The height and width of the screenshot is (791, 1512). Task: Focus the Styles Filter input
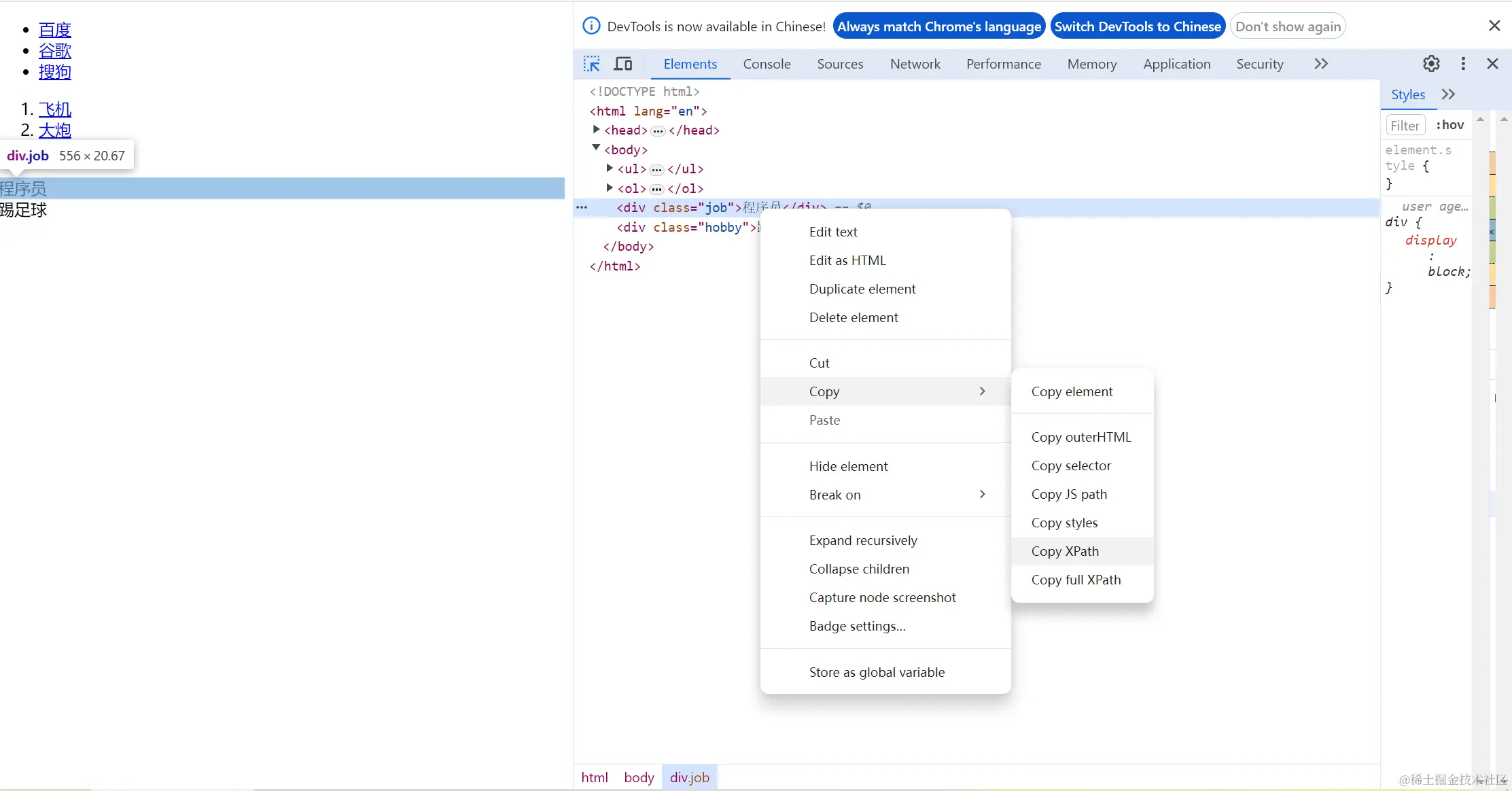[1405, 125]
